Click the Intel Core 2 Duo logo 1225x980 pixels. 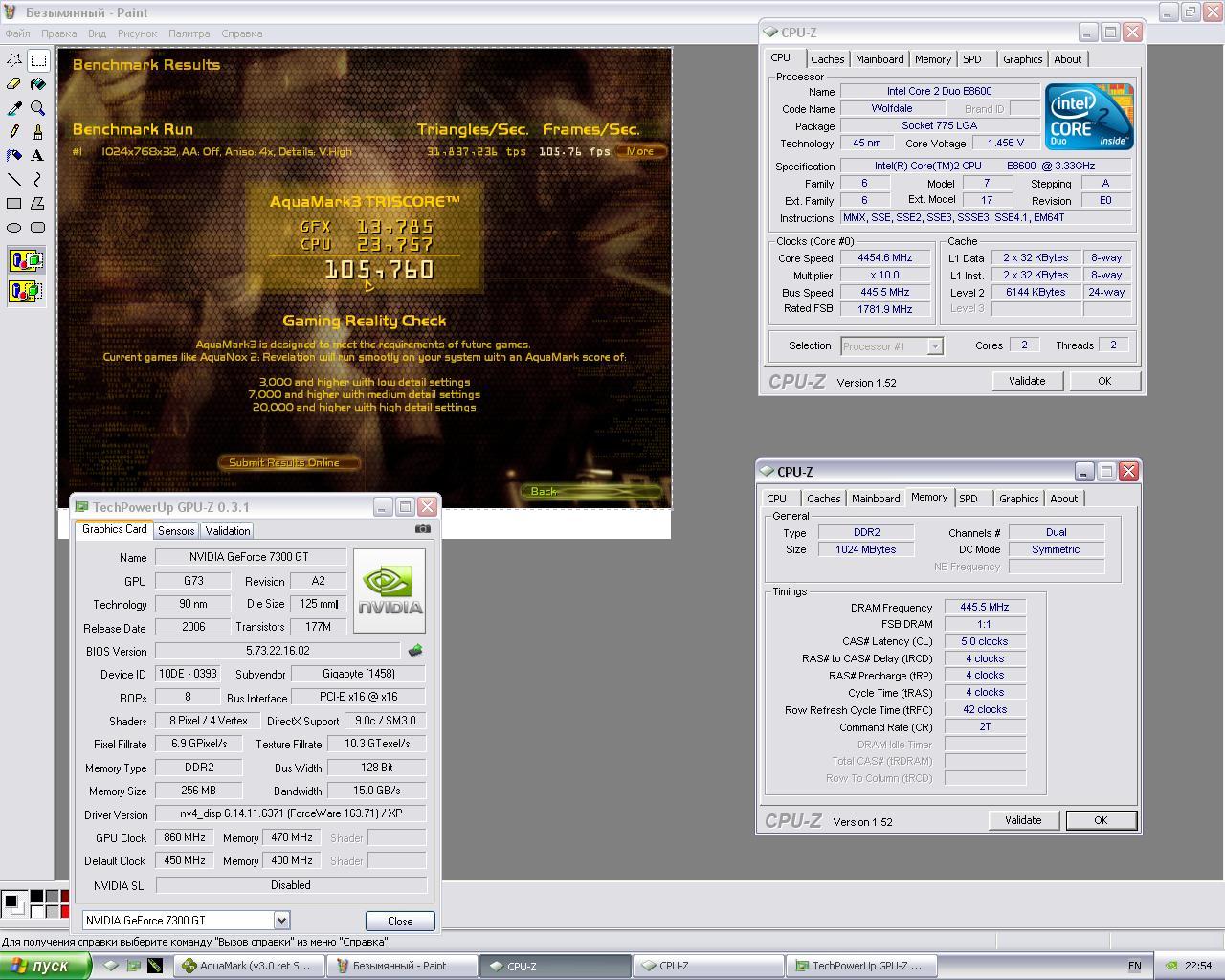click(x=1089, y=116)
